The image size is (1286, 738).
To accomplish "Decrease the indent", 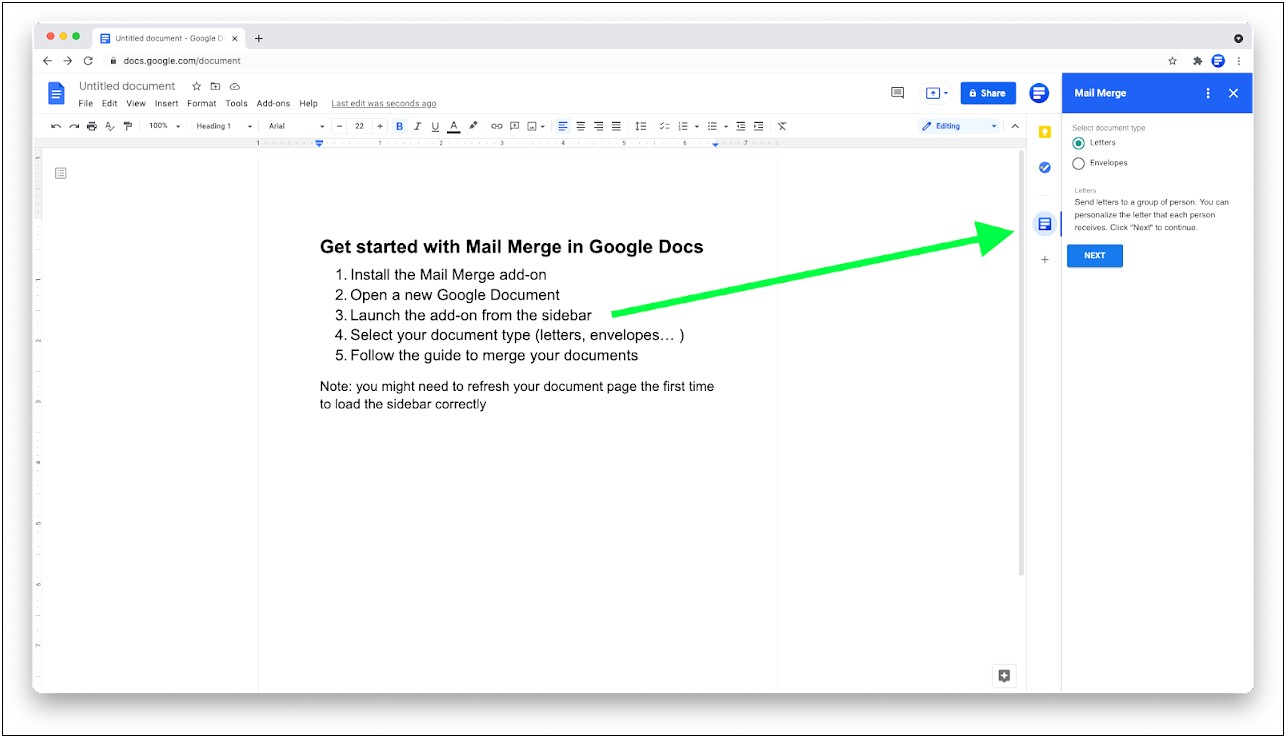I will pos(741,126).
